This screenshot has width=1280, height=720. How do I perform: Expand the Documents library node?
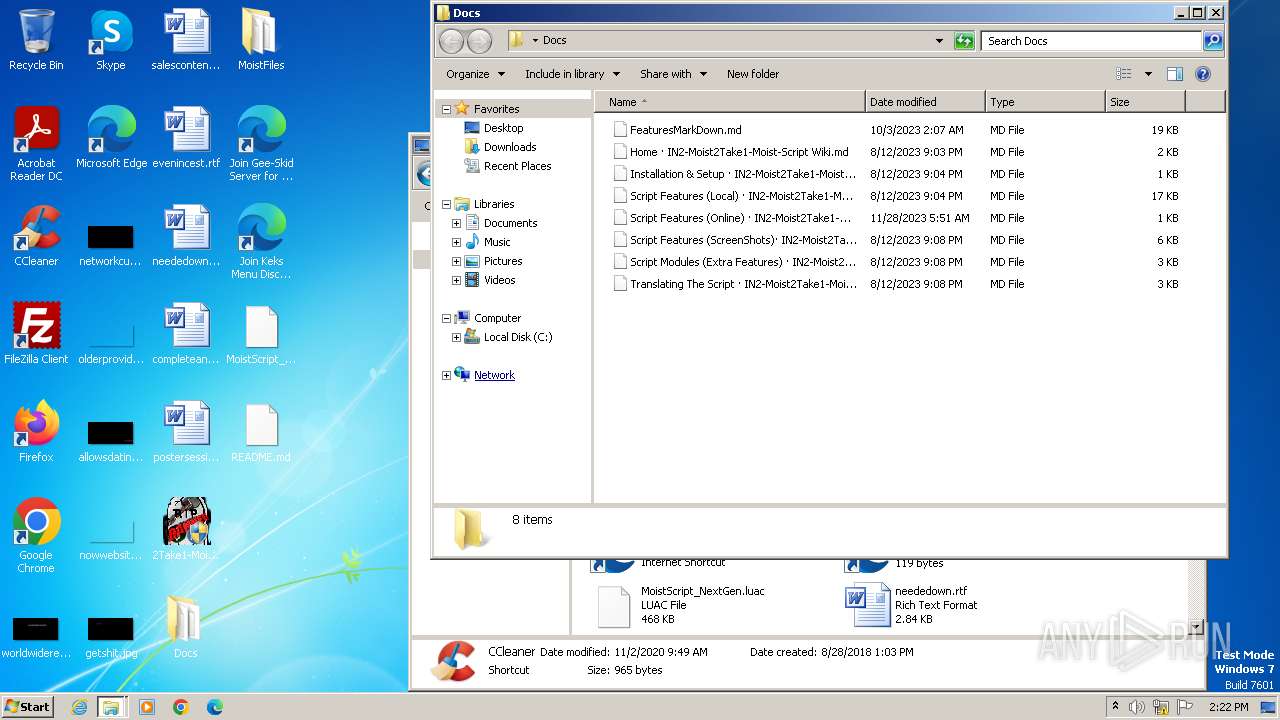tap(456, 223)
